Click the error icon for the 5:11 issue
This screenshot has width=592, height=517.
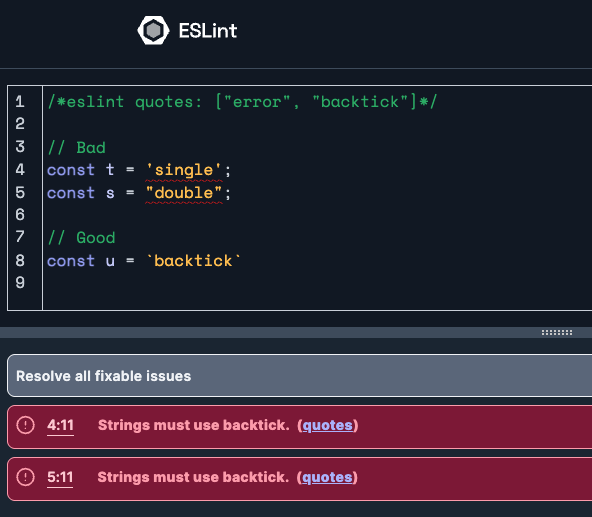click(25, 477)
